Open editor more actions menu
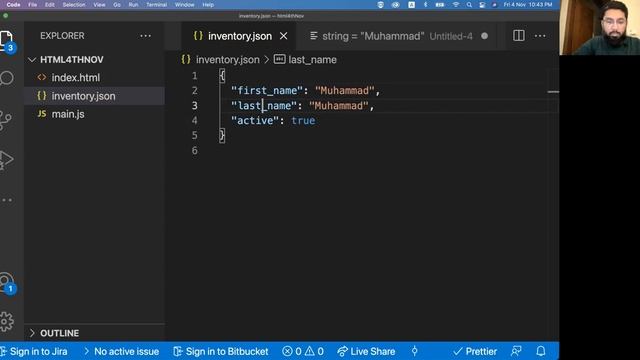Viewport: 640px width, 360px height. [540, 36]
